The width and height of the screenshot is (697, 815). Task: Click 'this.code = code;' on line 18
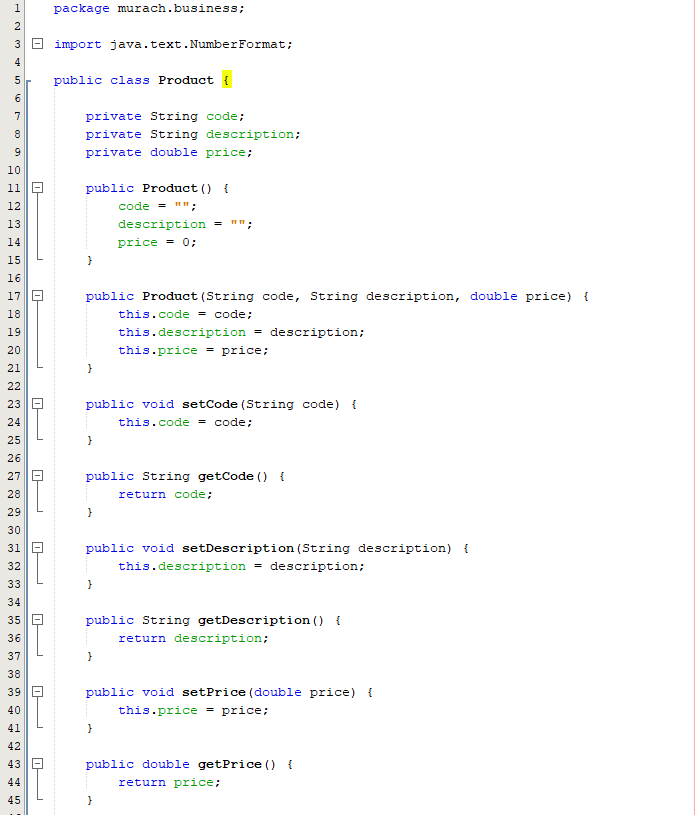(185, 314)
